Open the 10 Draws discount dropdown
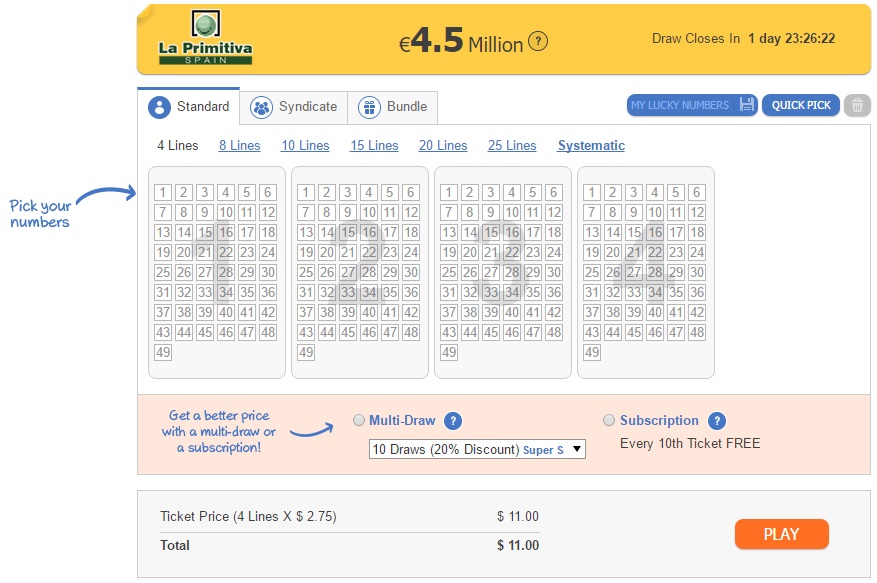 (x=477, y=449)
